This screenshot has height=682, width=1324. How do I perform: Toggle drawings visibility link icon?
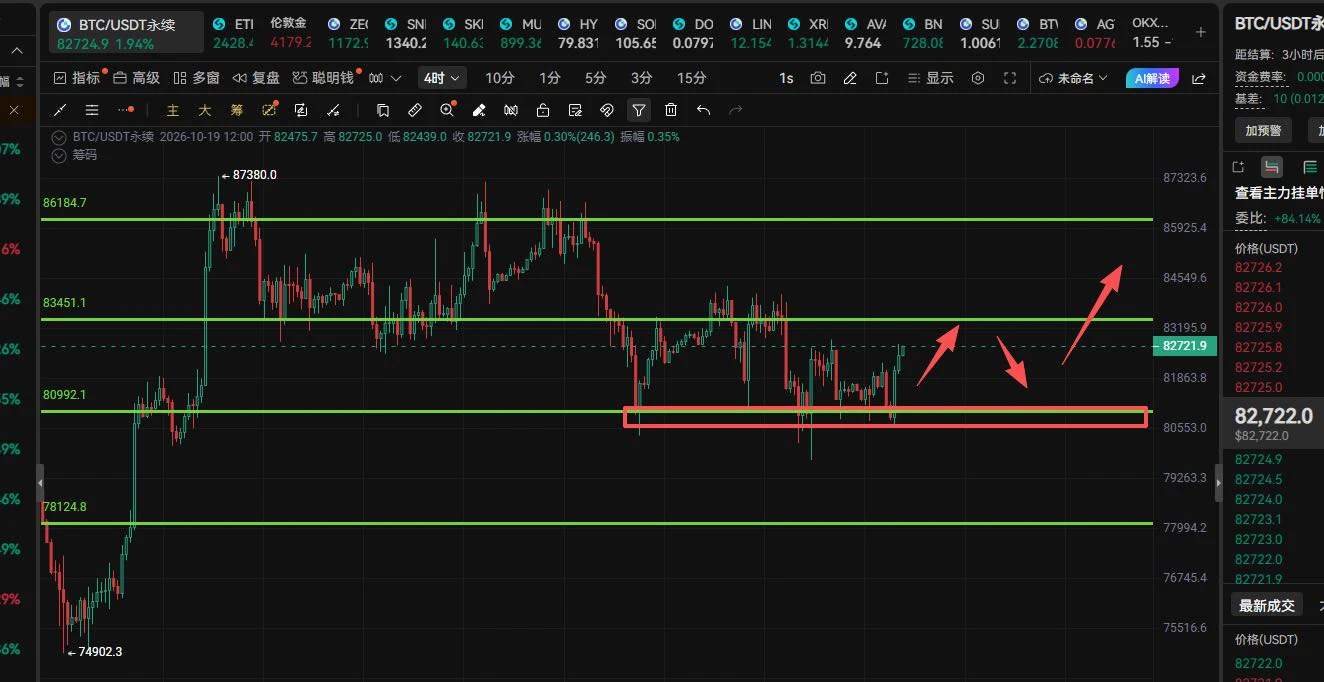607,110
